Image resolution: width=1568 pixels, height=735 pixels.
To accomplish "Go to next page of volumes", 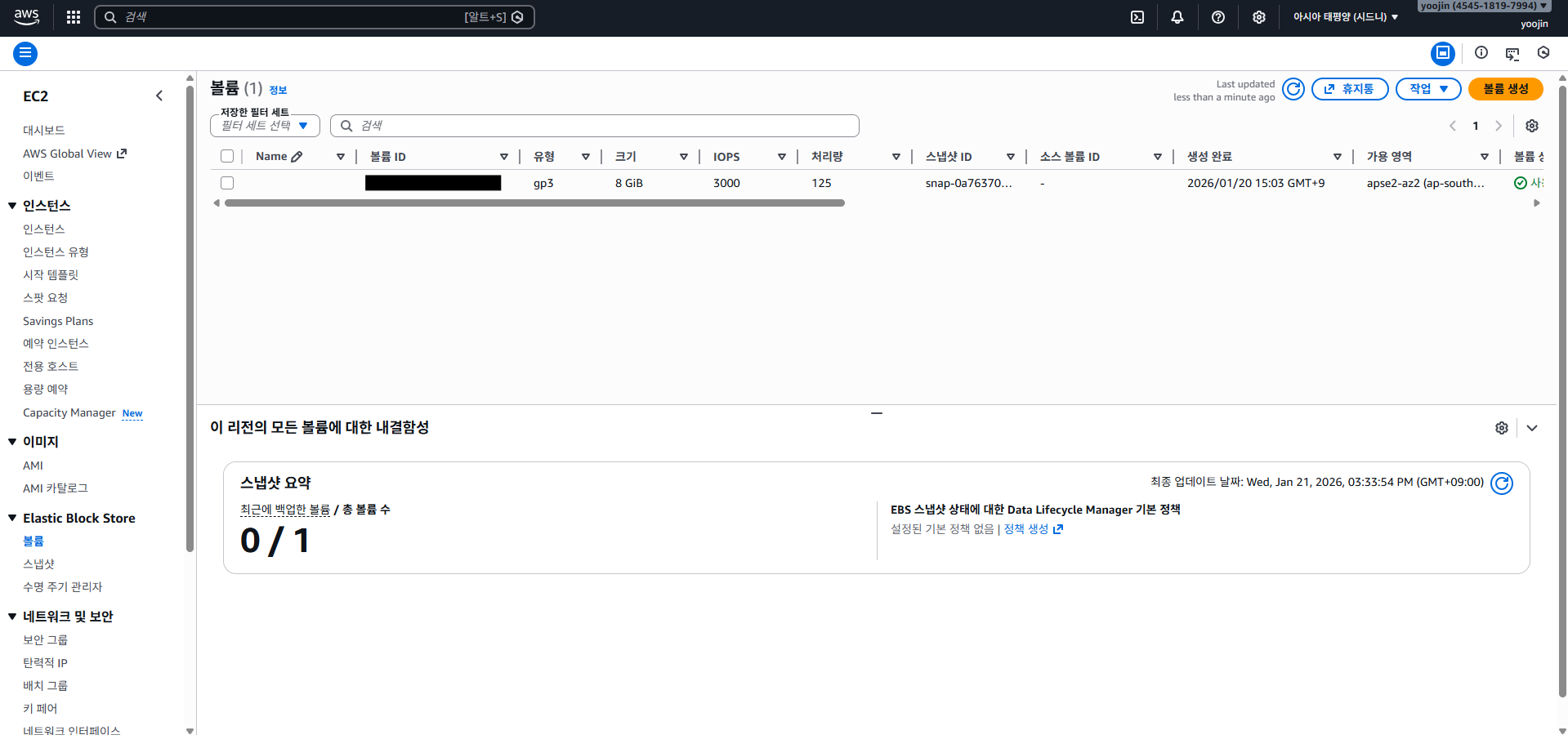I will click(1499, 126).
